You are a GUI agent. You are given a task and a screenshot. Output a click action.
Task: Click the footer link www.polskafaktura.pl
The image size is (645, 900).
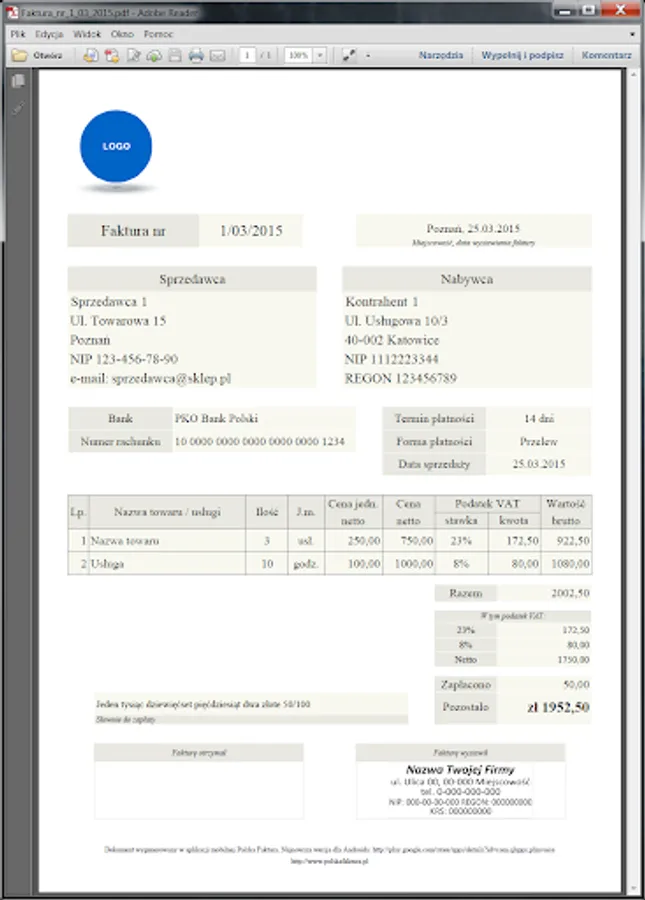(x=329, y=861)
